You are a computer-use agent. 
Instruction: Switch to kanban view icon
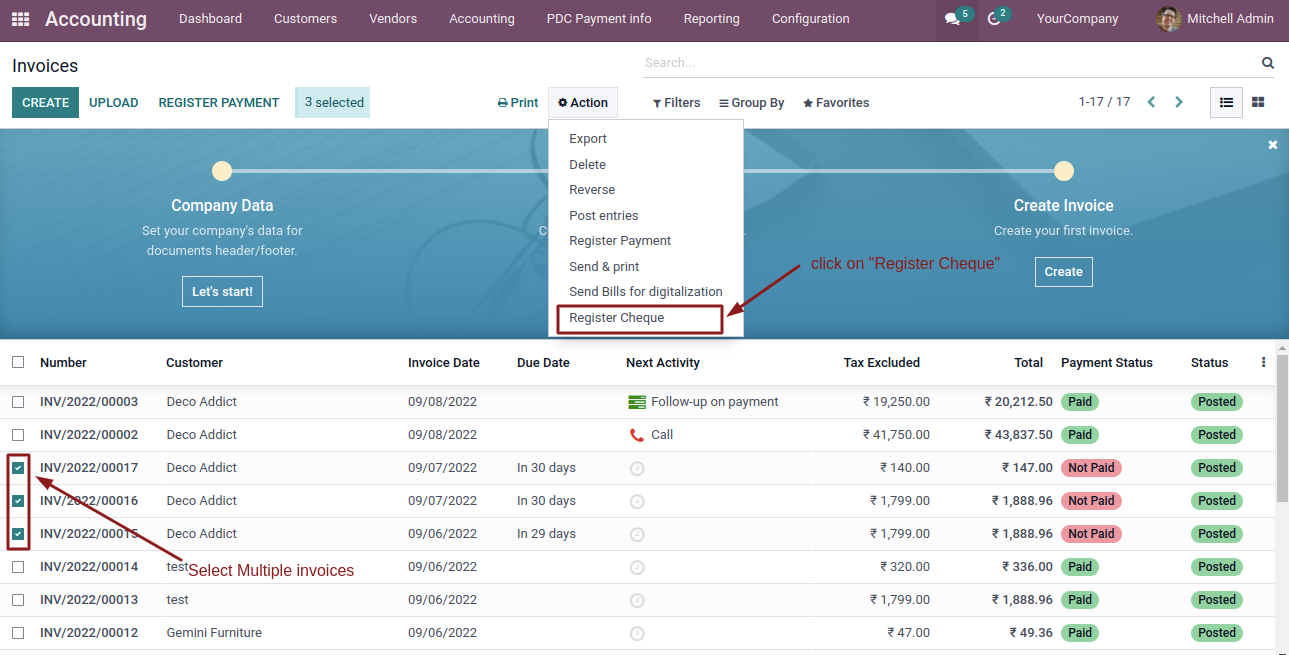[1258, 102]
